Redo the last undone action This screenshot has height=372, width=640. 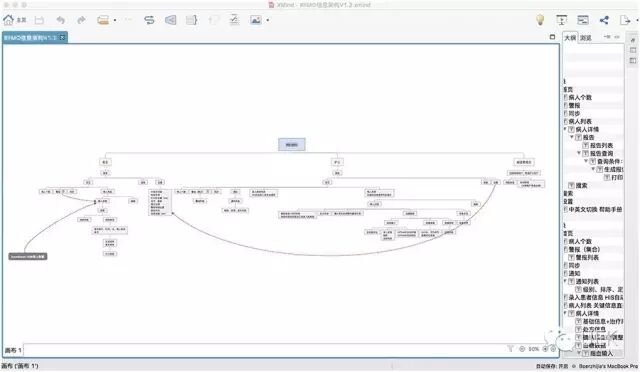(x=81, y=20)
